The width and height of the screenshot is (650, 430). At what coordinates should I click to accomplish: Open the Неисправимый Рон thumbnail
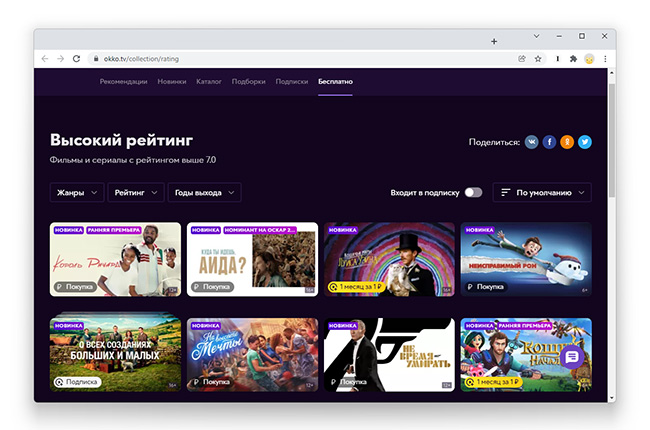(526, 259)
